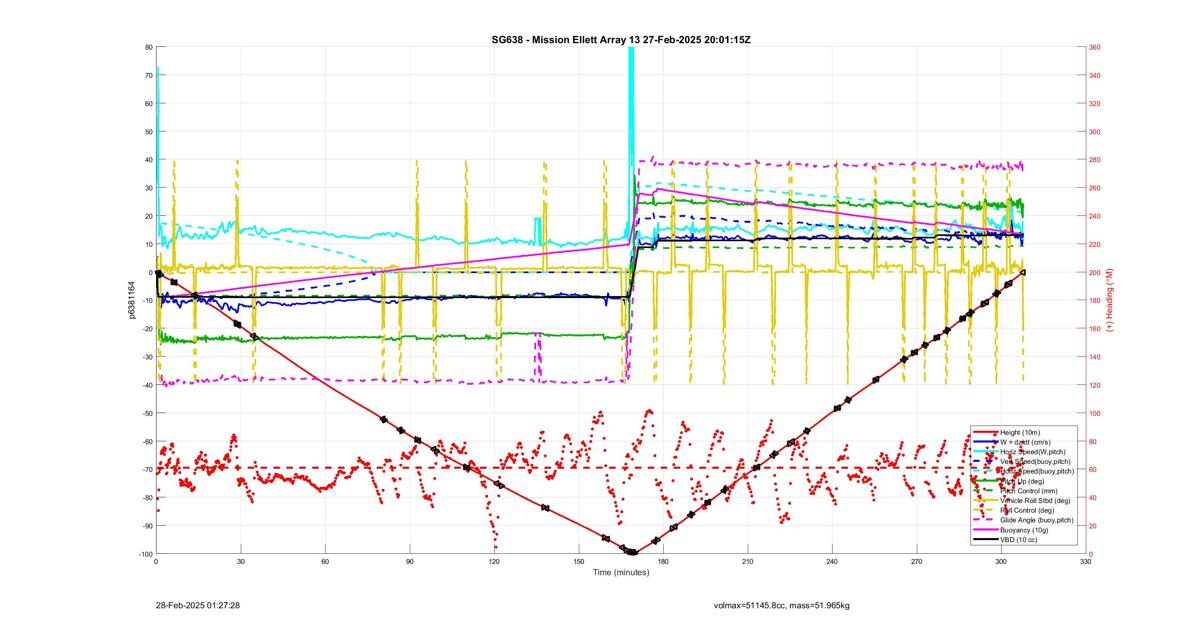The width and height of the screenshot is (1200, 622).
Task: Click the left y-axis tick label -100
Action: pos(144,554)
